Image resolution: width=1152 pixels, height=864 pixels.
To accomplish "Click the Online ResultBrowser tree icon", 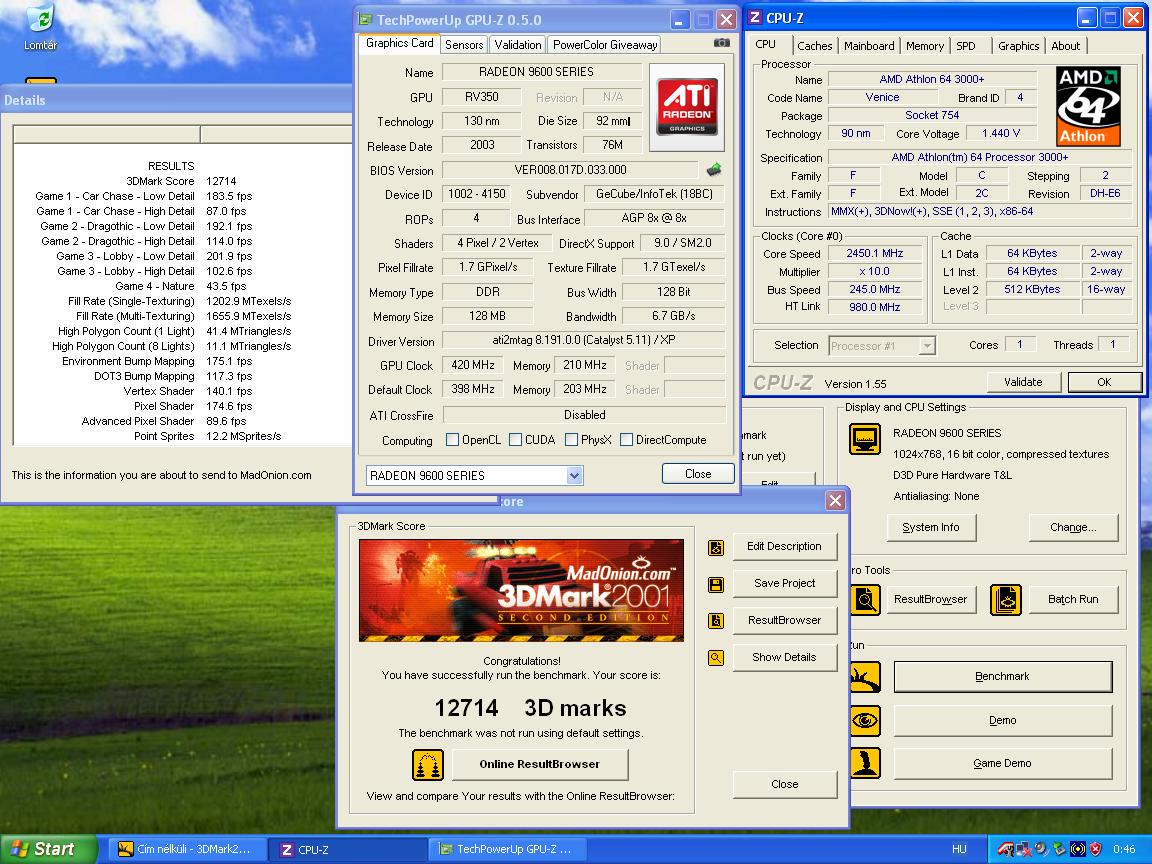I will point(428,765).
